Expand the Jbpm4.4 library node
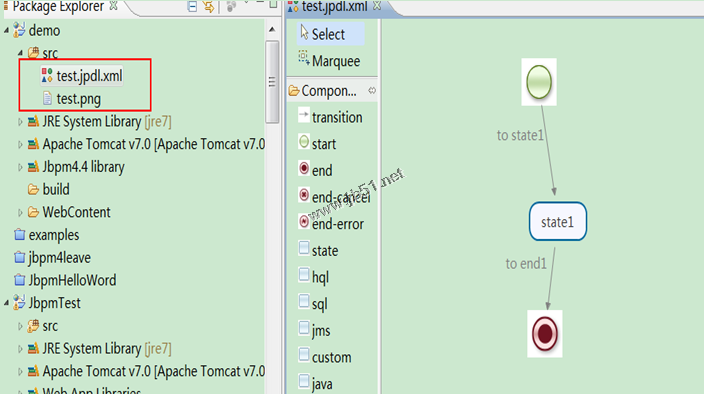 tap(20, 167)
